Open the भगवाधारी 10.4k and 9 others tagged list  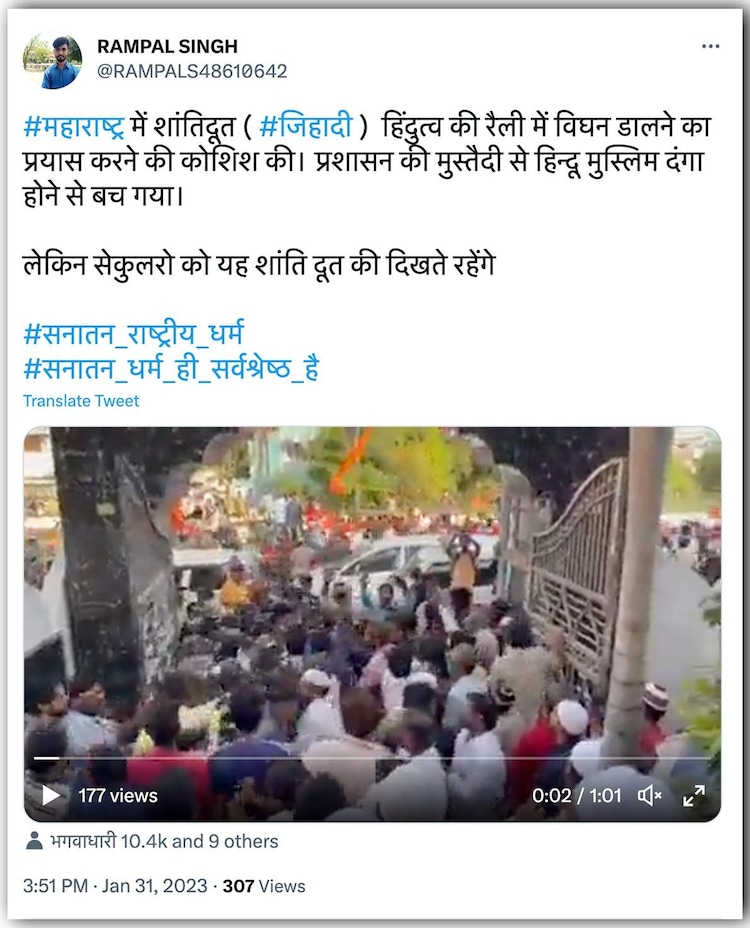click(x=164, y=841)
